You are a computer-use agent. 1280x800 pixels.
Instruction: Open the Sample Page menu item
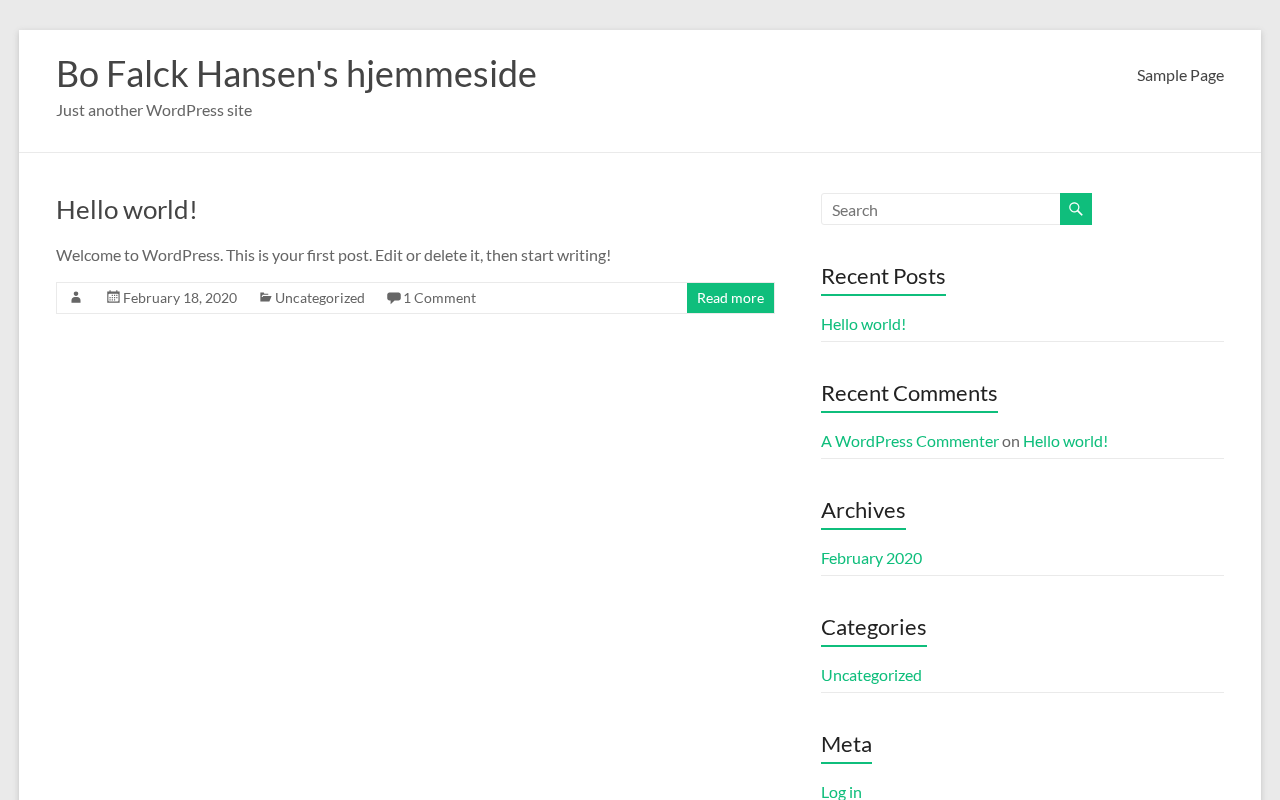[x=1180, y=75]
